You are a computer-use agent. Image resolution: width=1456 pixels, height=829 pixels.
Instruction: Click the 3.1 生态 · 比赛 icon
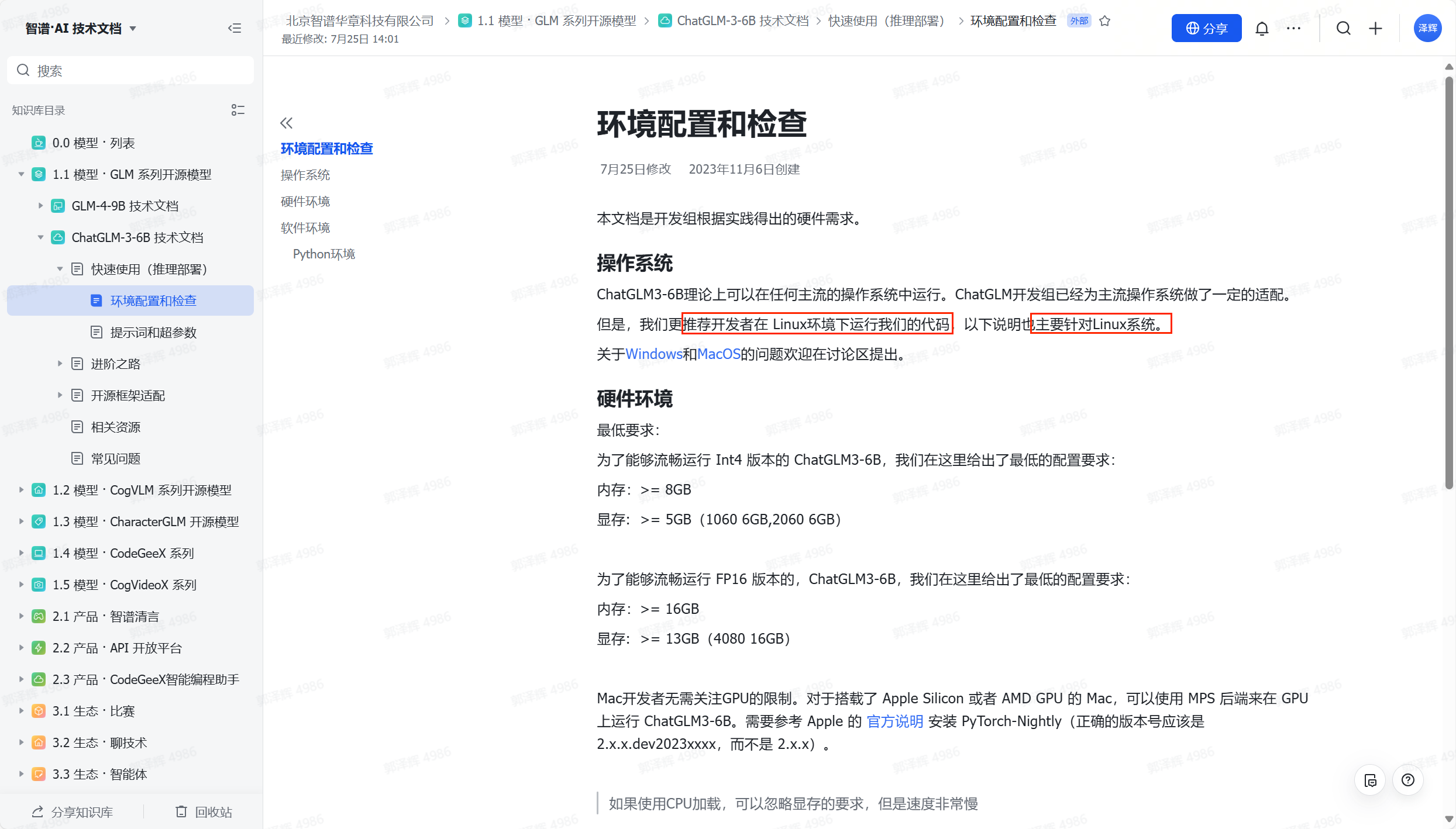[x=39, y=711]
